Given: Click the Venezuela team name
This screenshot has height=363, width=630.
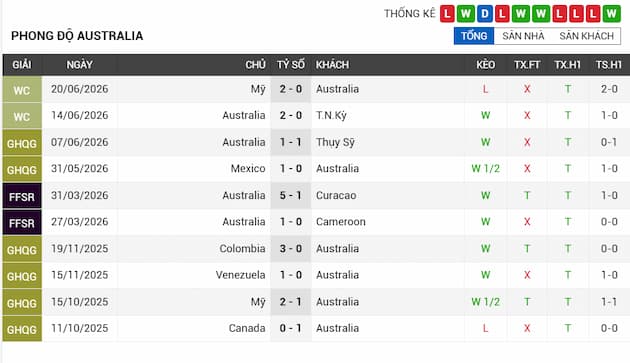Looking at the screenshot, I should click(x=240, y=275).
